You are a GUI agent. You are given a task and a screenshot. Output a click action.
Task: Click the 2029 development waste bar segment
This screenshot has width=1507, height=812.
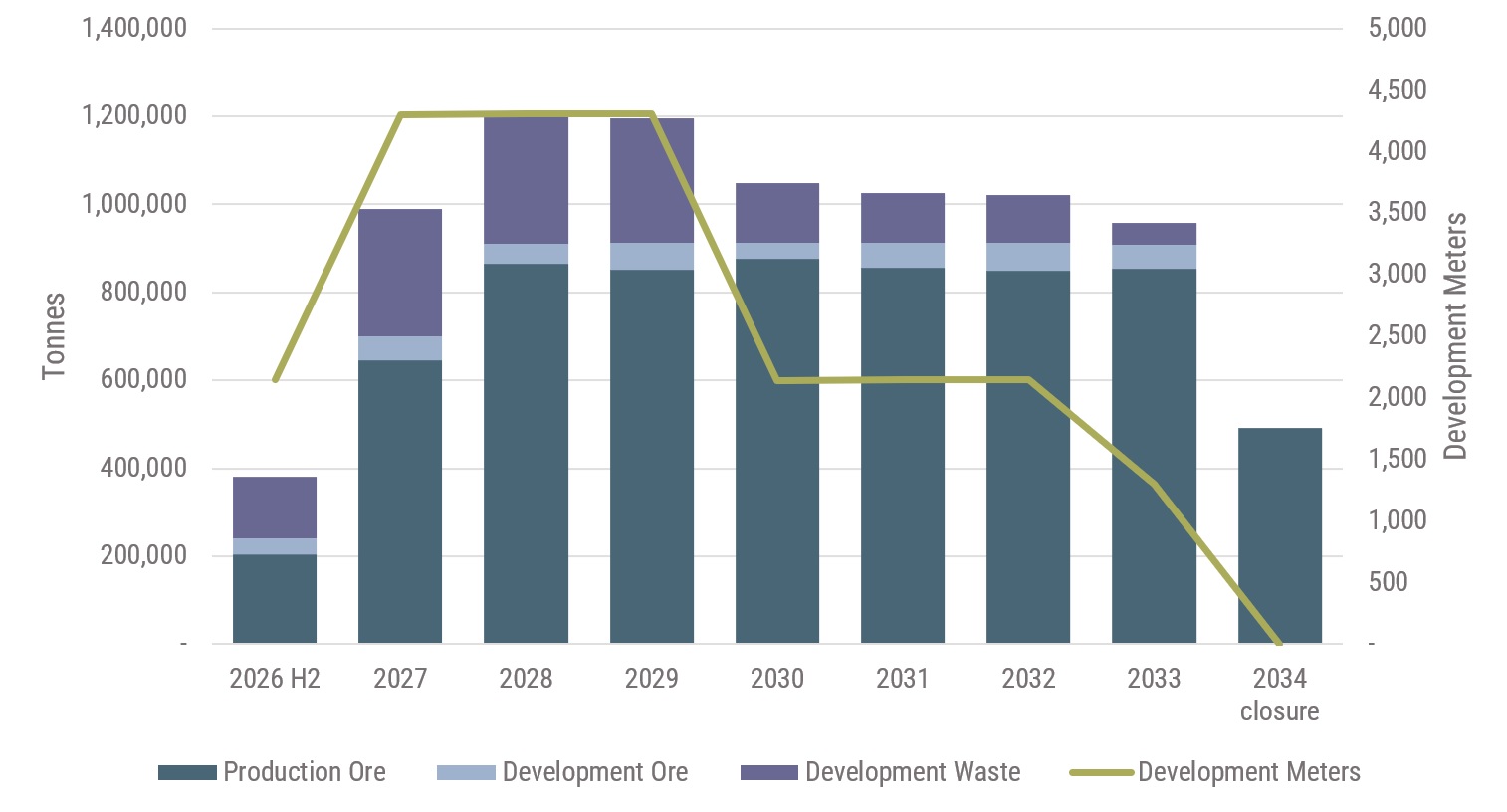652,181
